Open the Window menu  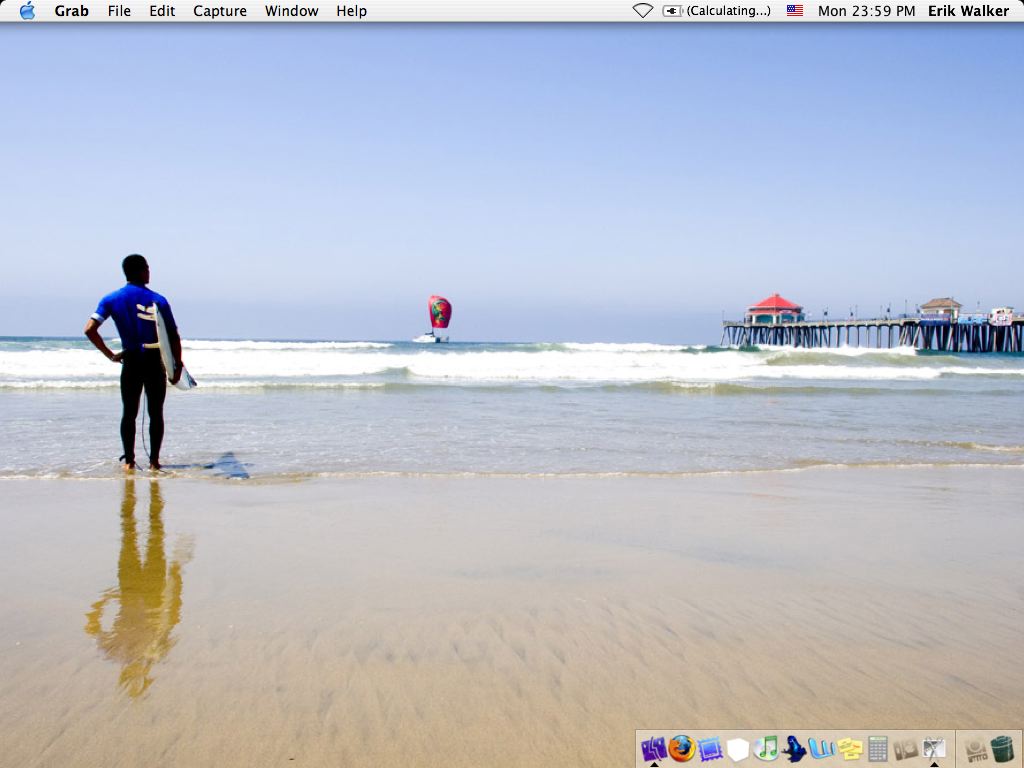[x=291, y=10]
